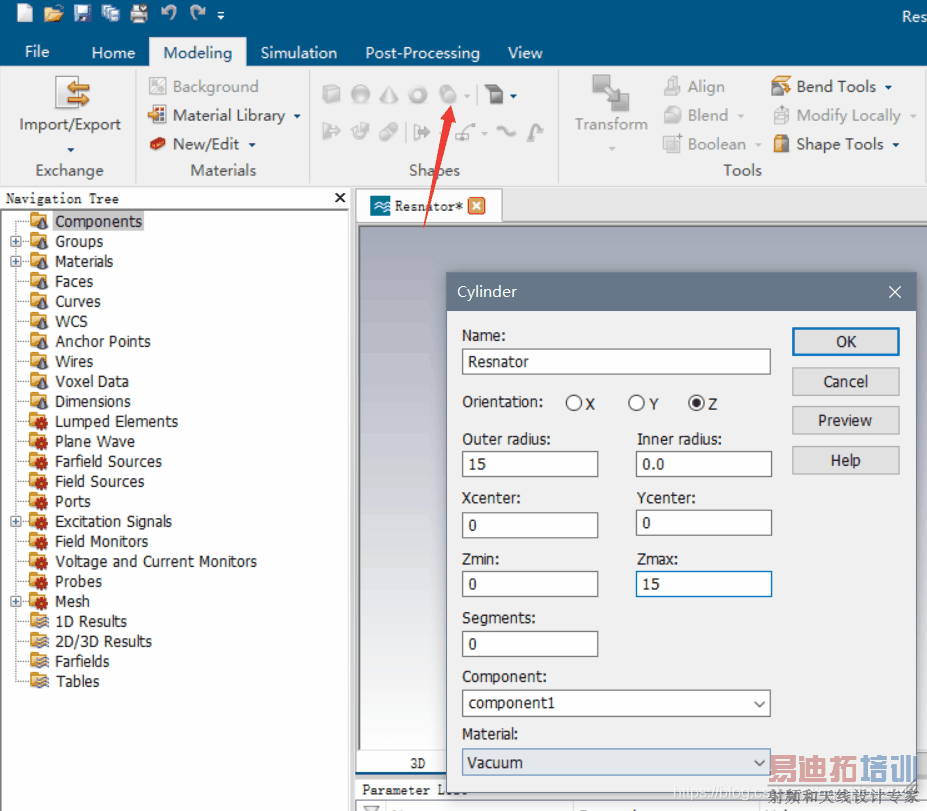The width and height of the screenshot is (927, 811).
Task: Click the Extrusion shape tool icon
Action: pyautogui.click(x=493, y=94)
